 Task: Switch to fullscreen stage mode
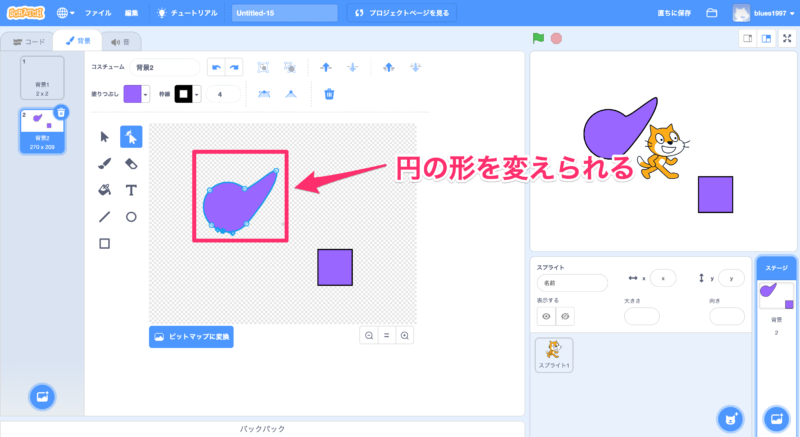point(786,38)
